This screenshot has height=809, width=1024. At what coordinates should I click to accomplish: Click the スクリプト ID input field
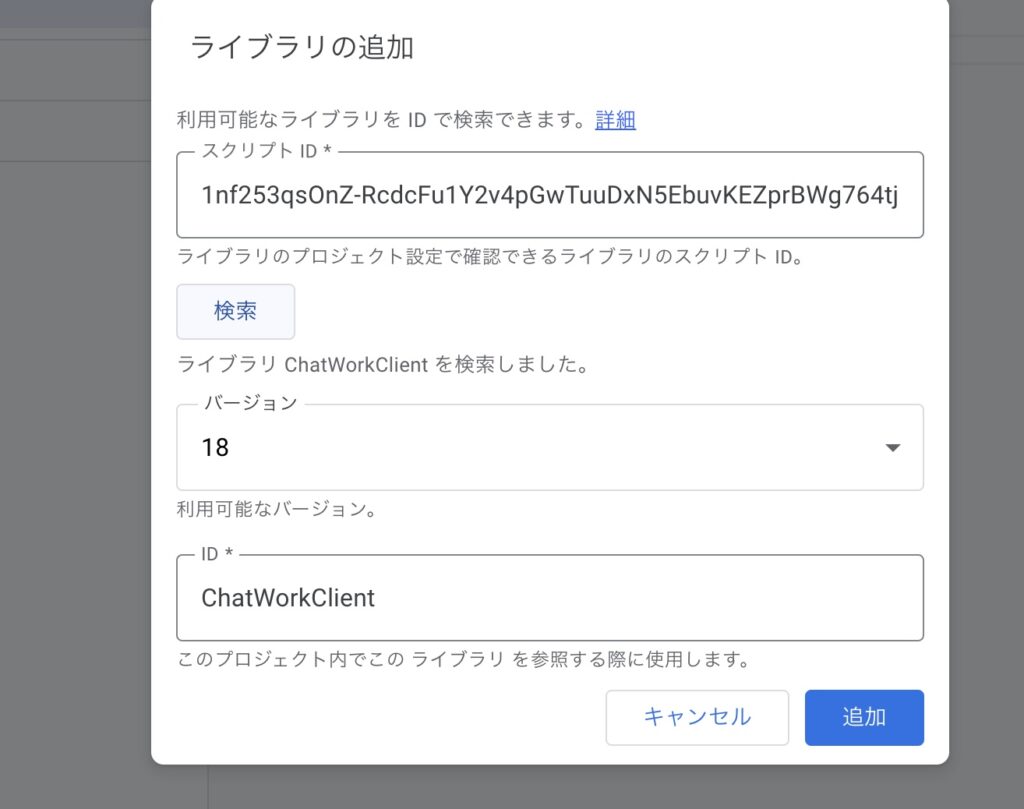(549, 195)
